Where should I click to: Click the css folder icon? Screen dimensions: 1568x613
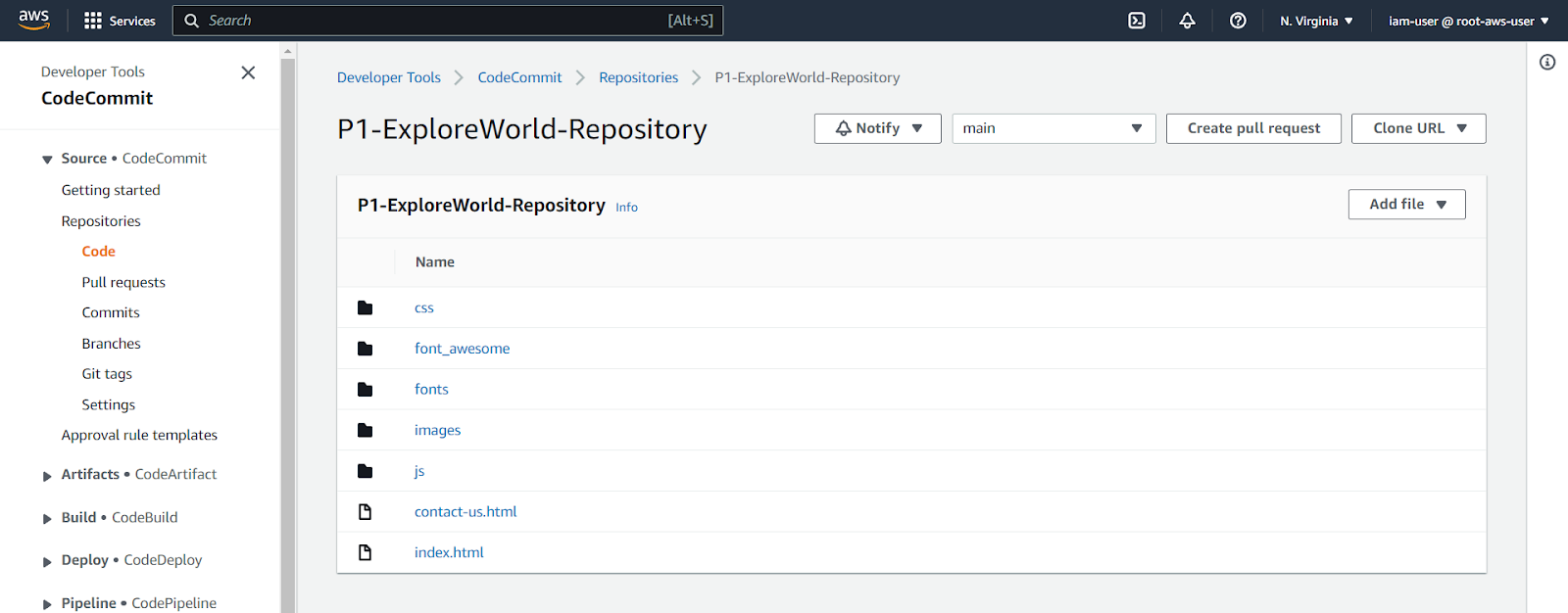365,307
